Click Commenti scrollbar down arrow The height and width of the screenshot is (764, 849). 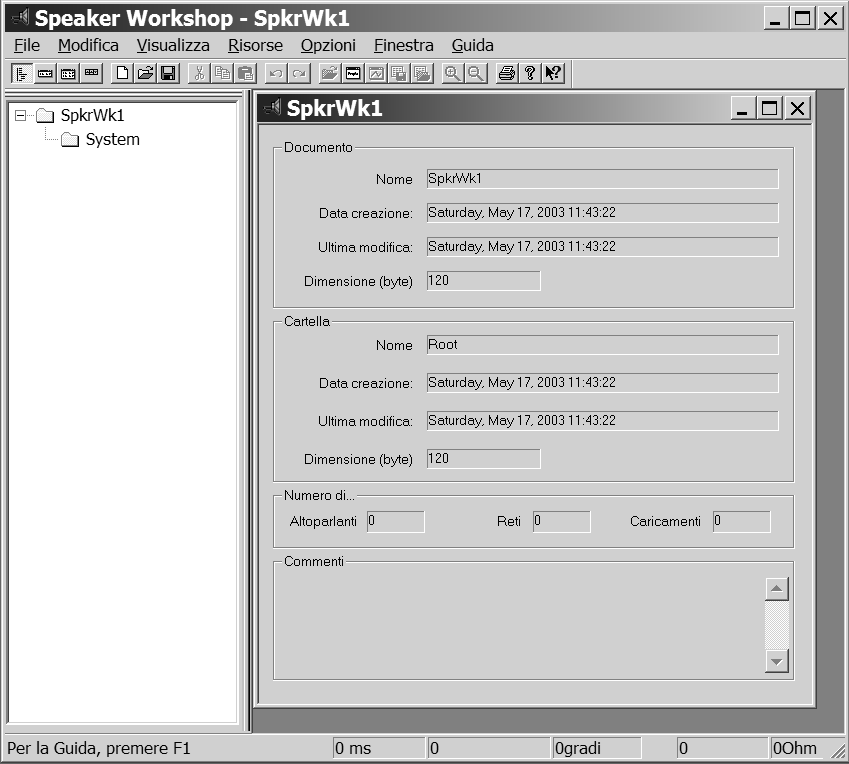click(x=776, y=661)
